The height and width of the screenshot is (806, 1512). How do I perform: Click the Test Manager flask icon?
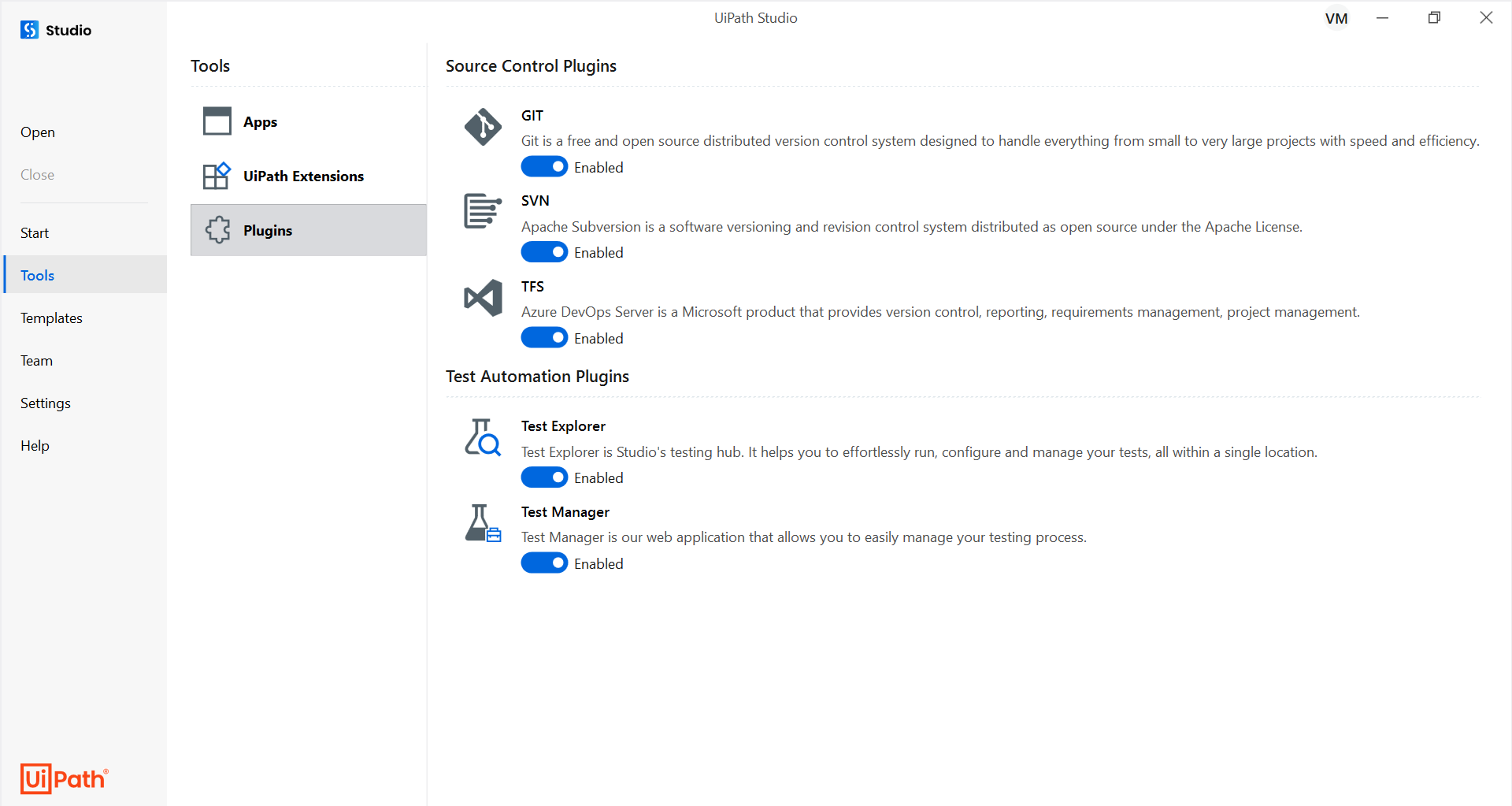(483, 523)
